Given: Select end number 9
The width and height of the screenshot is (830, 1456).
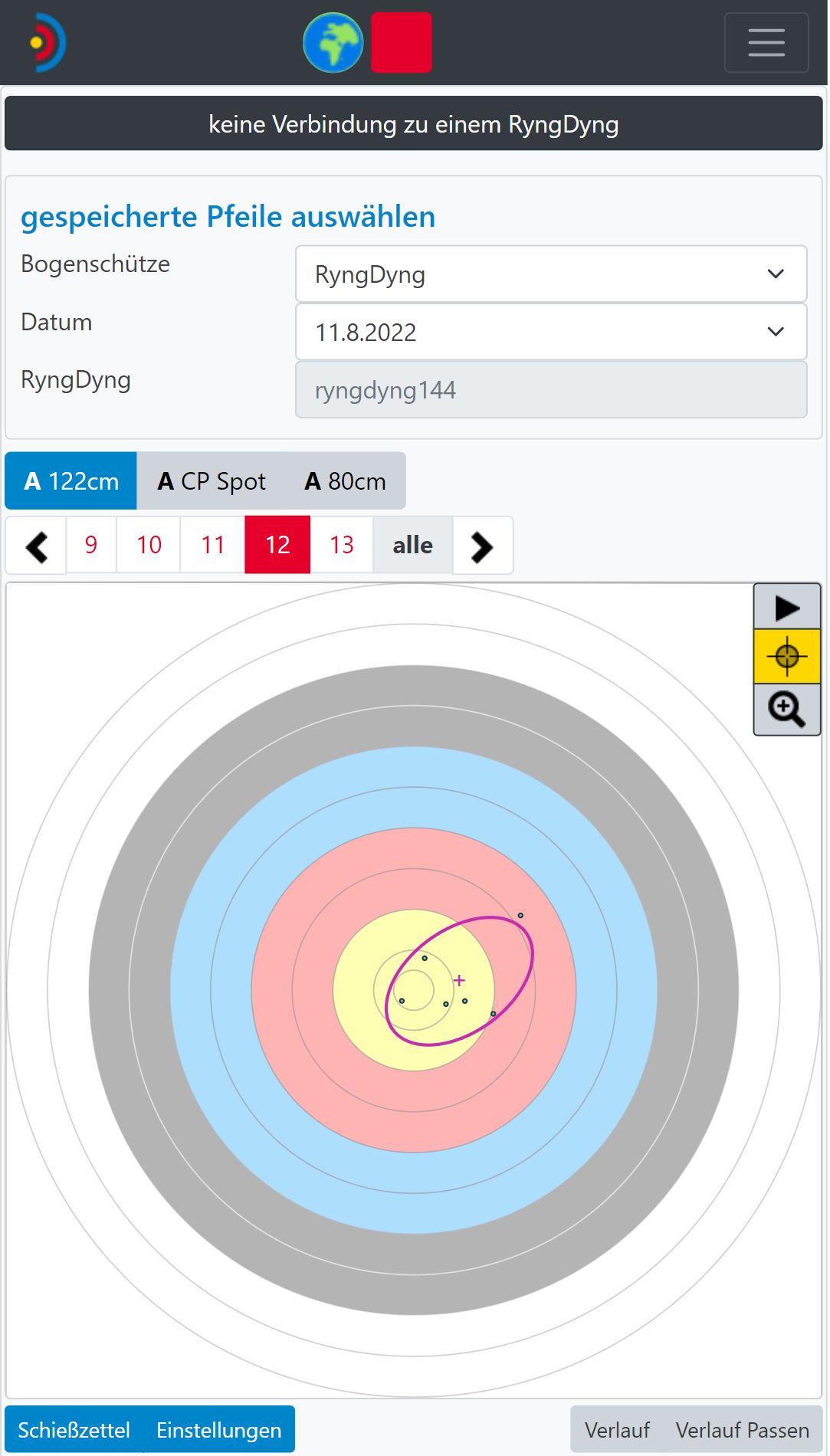Looking at the screenshot, I should [91, 546].
